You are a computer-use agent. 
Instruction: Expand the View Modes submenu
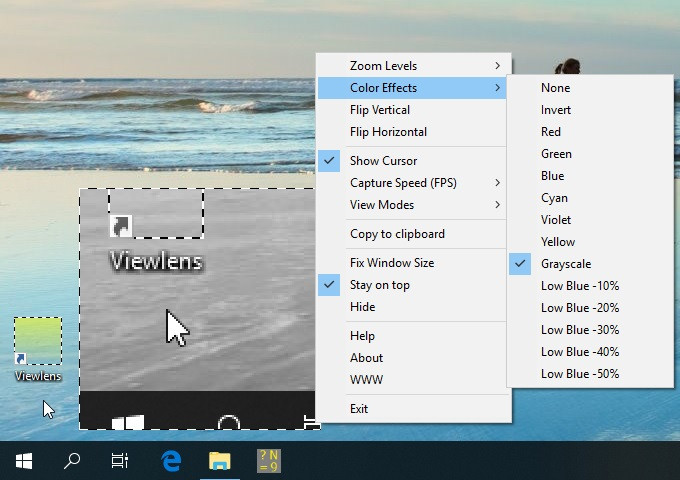(412, 205)
